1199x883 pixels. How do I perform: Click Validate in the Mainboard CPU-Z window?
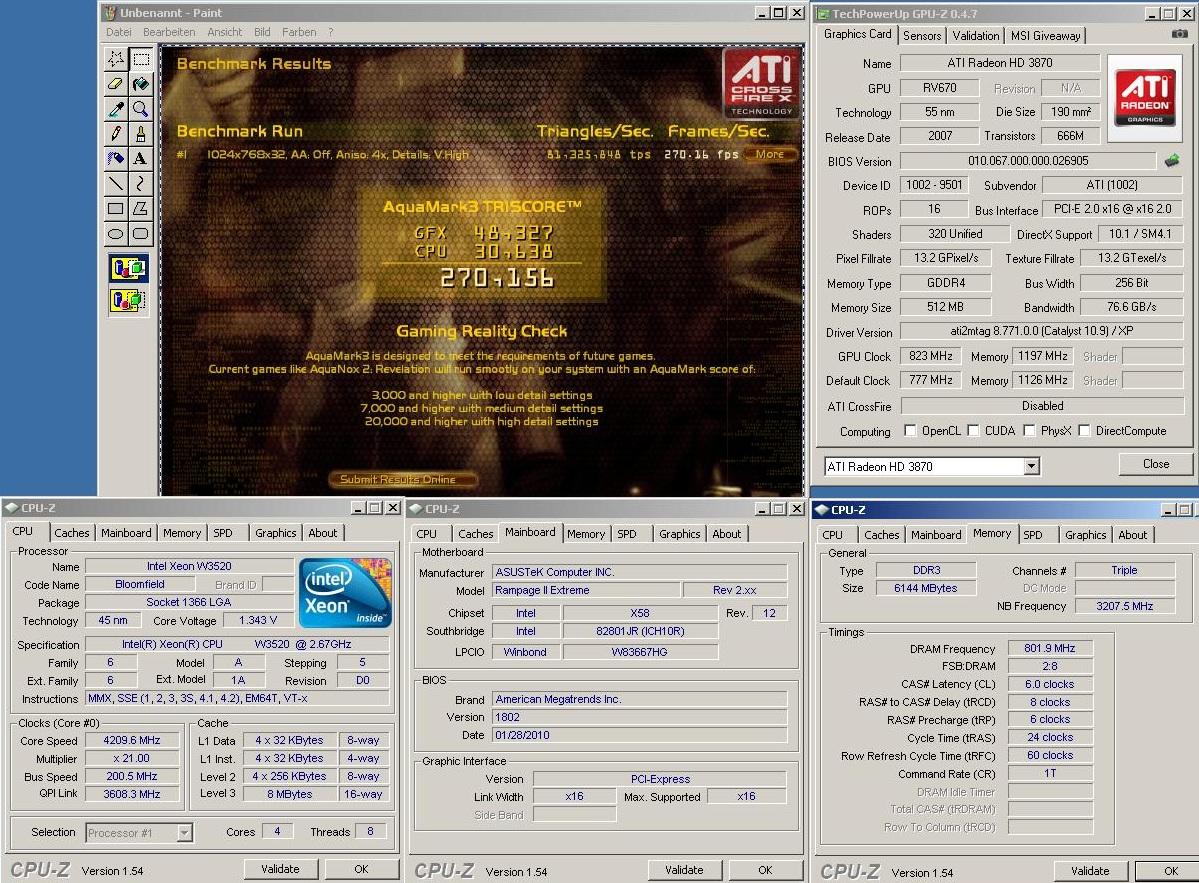click(x=684, y=870)
